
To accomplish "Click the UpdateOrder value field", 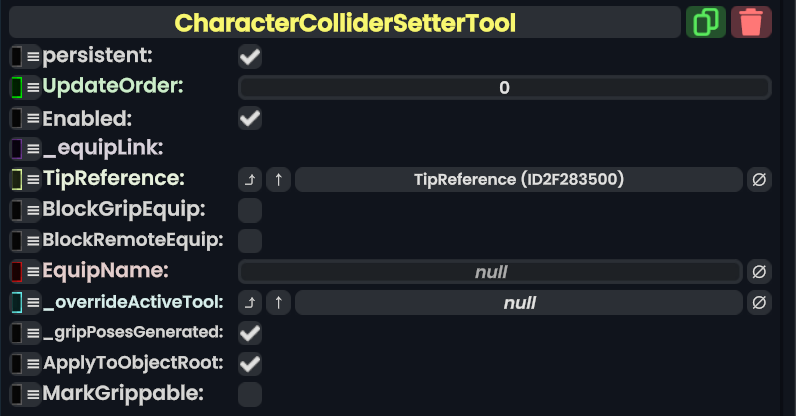I will [x=504, y=88].
